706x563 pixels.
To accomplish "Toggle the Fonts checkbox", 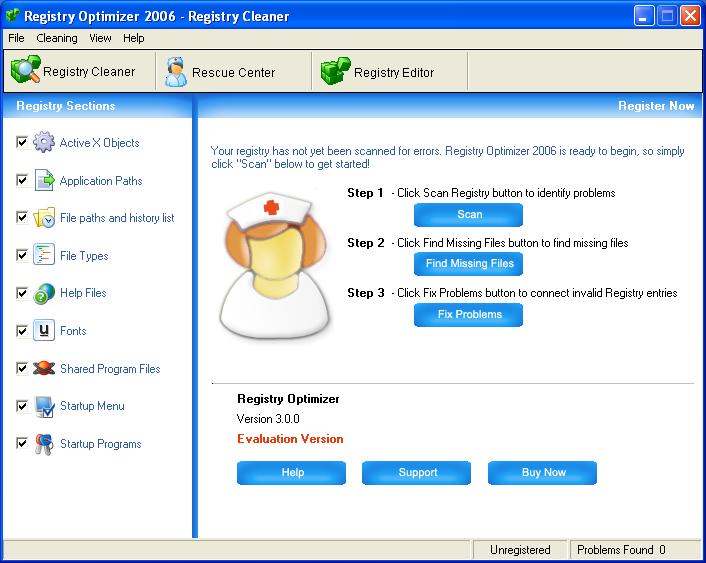I will pos(22,331).
